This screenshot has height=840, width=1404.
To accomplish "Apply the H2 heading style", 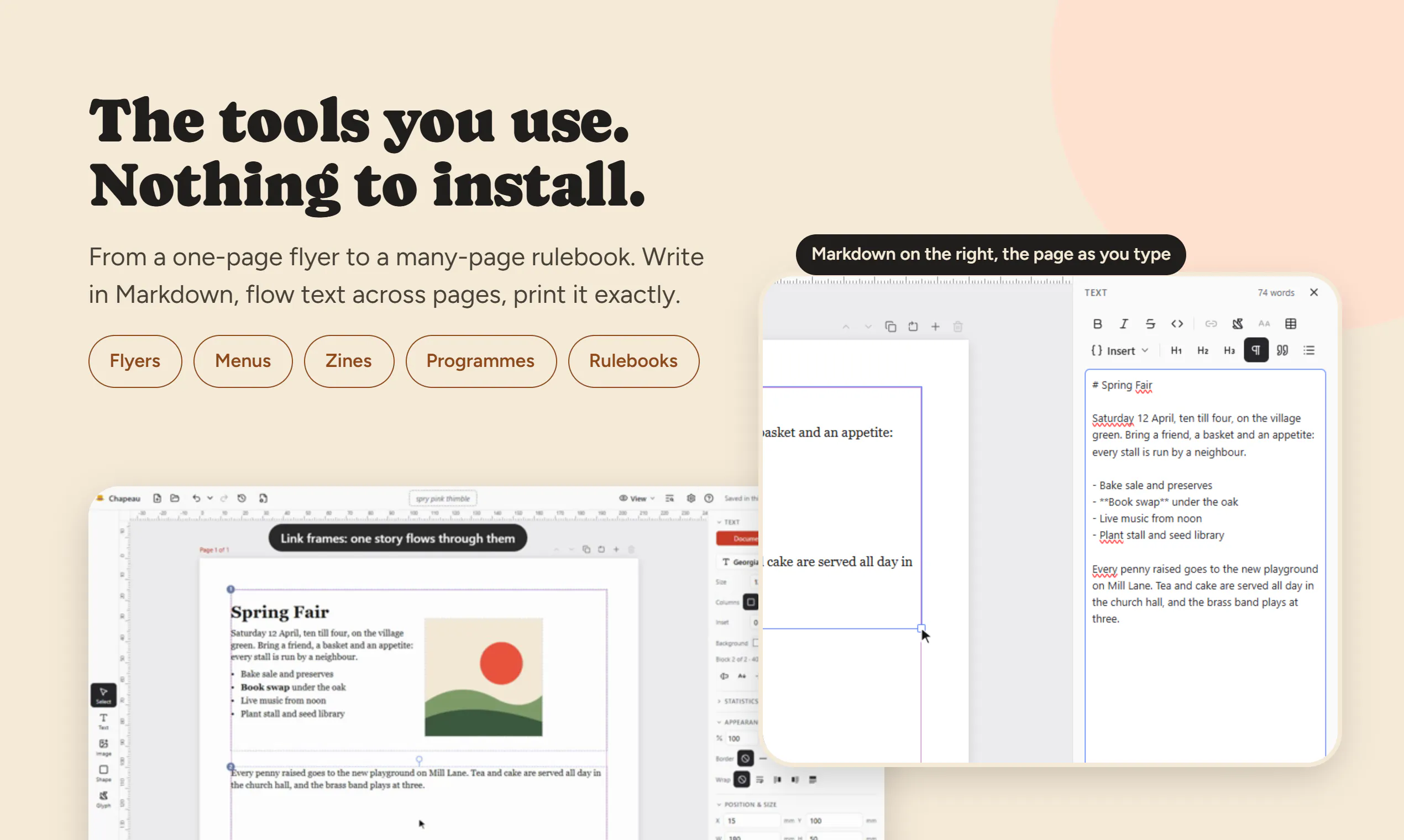I will click(x=1202, y=350).
